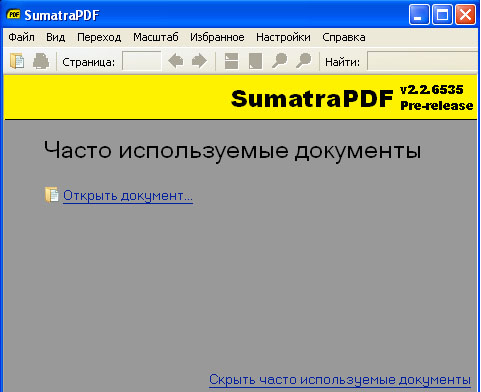Open the Масштаб menu
481x392 pixels.
(x=156, y=37)
